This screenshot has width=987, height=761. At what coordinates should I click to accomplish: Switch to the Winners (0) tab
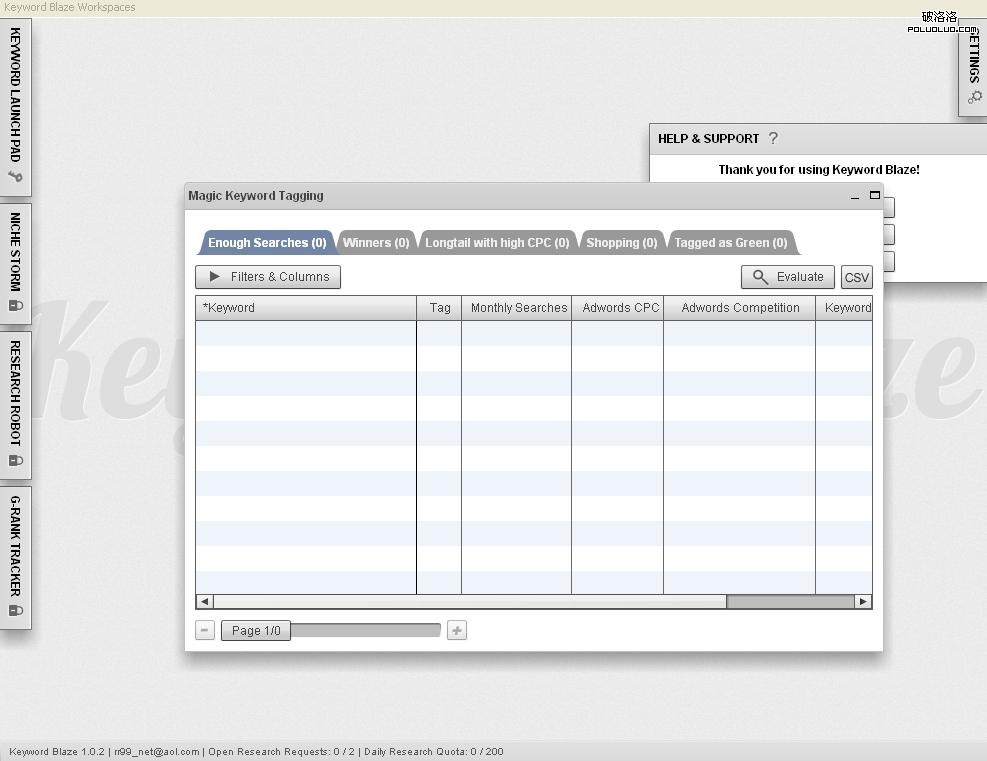coord(376,242)
